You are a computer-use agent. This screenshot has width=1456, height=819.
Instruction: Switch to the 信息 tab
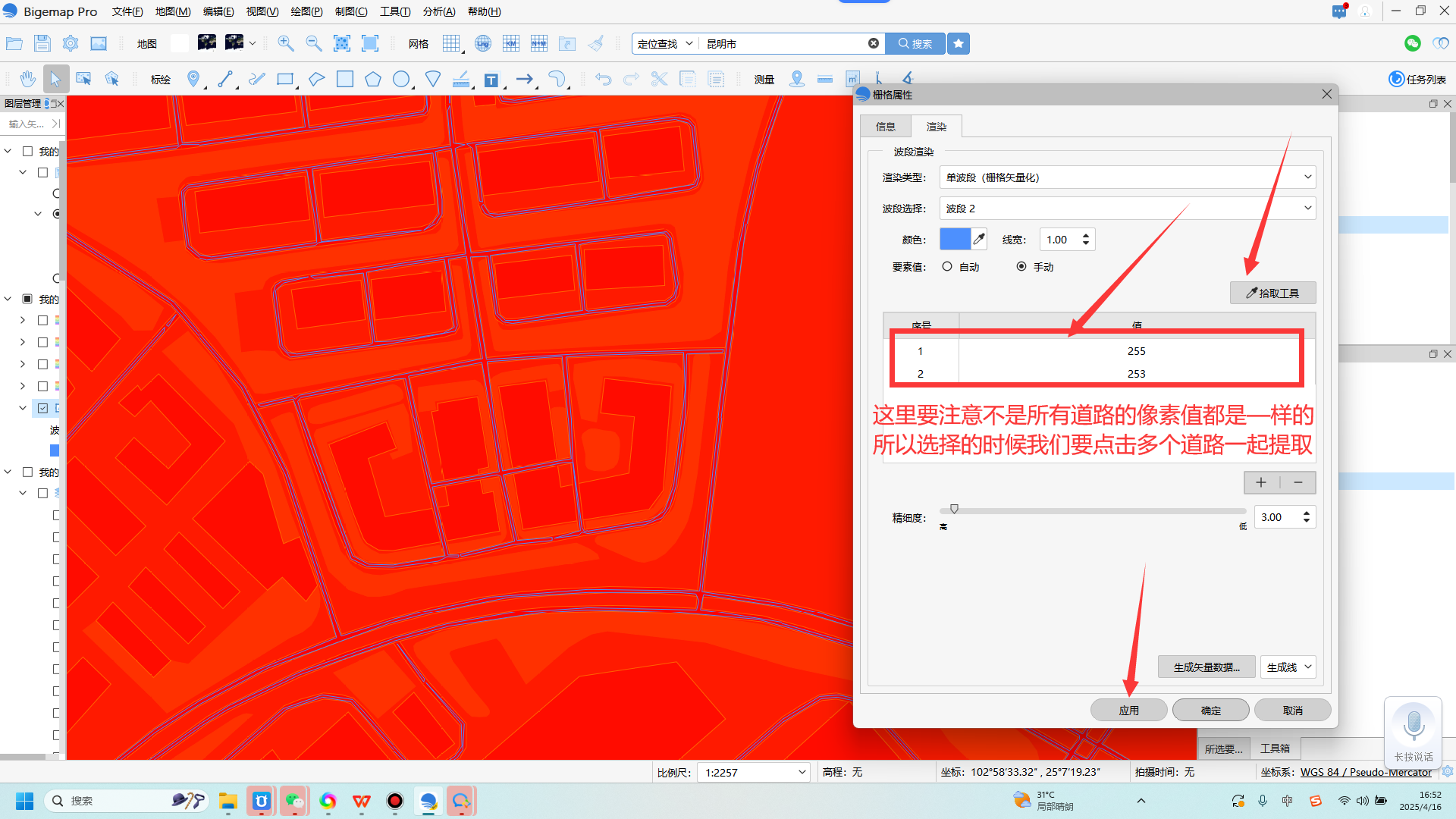pos(885,127)
